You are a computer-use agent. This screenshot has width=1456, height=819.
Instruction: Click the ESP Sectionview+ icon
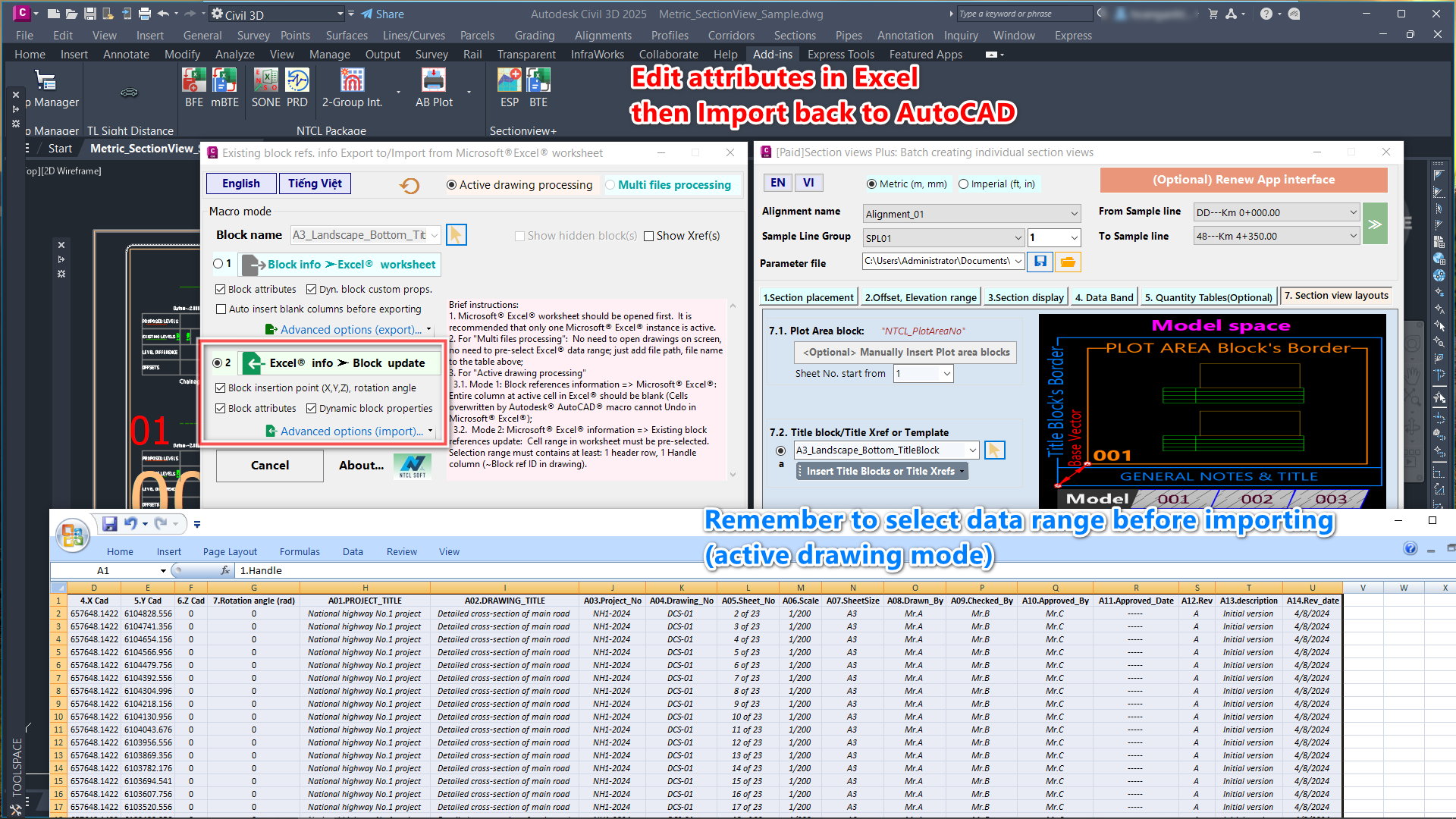[x=510, y=81]
